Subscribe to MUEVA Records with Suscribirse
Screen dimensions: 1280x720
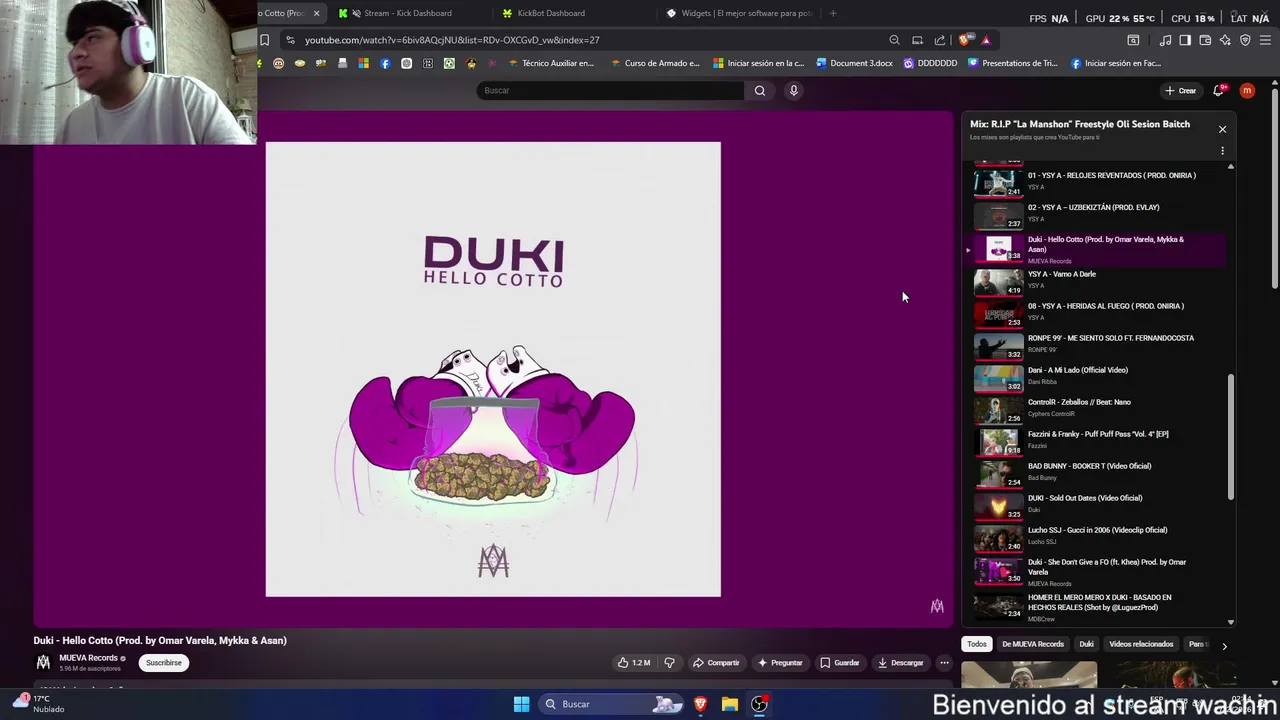click(x=164, y=662)
